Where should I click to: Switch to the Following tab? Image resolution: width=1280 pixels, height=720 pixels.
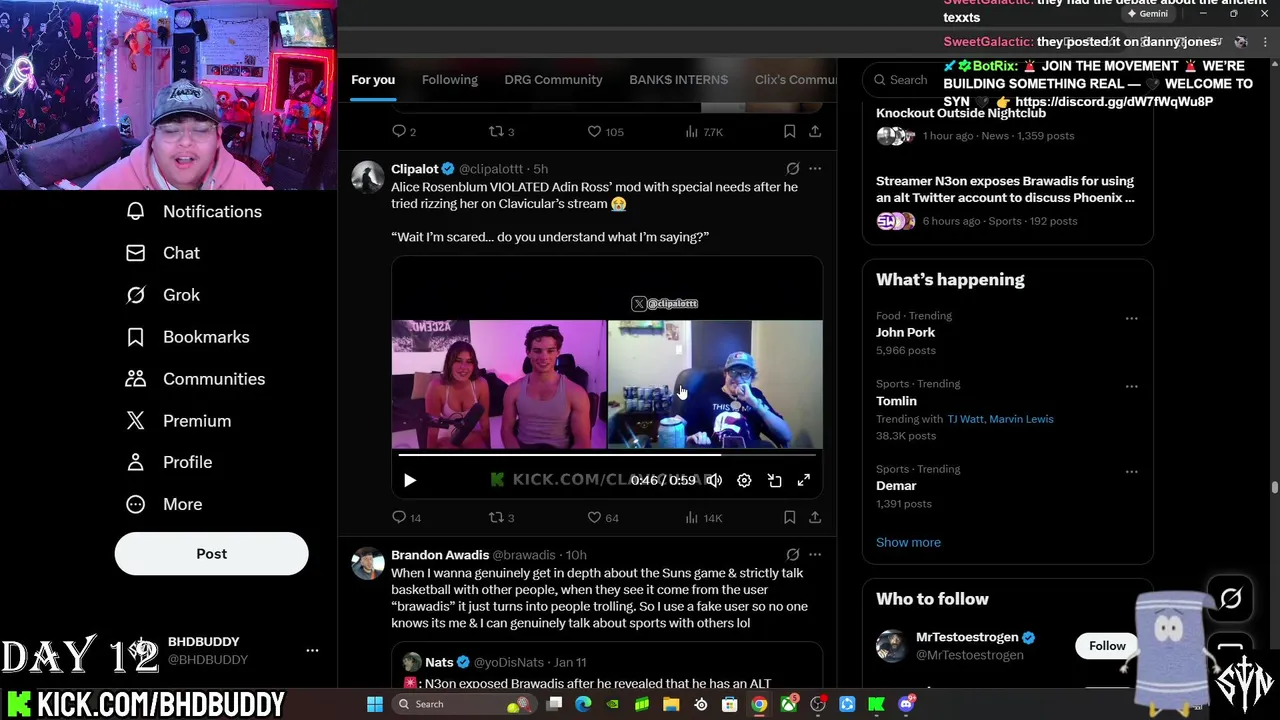pos(450,80)
